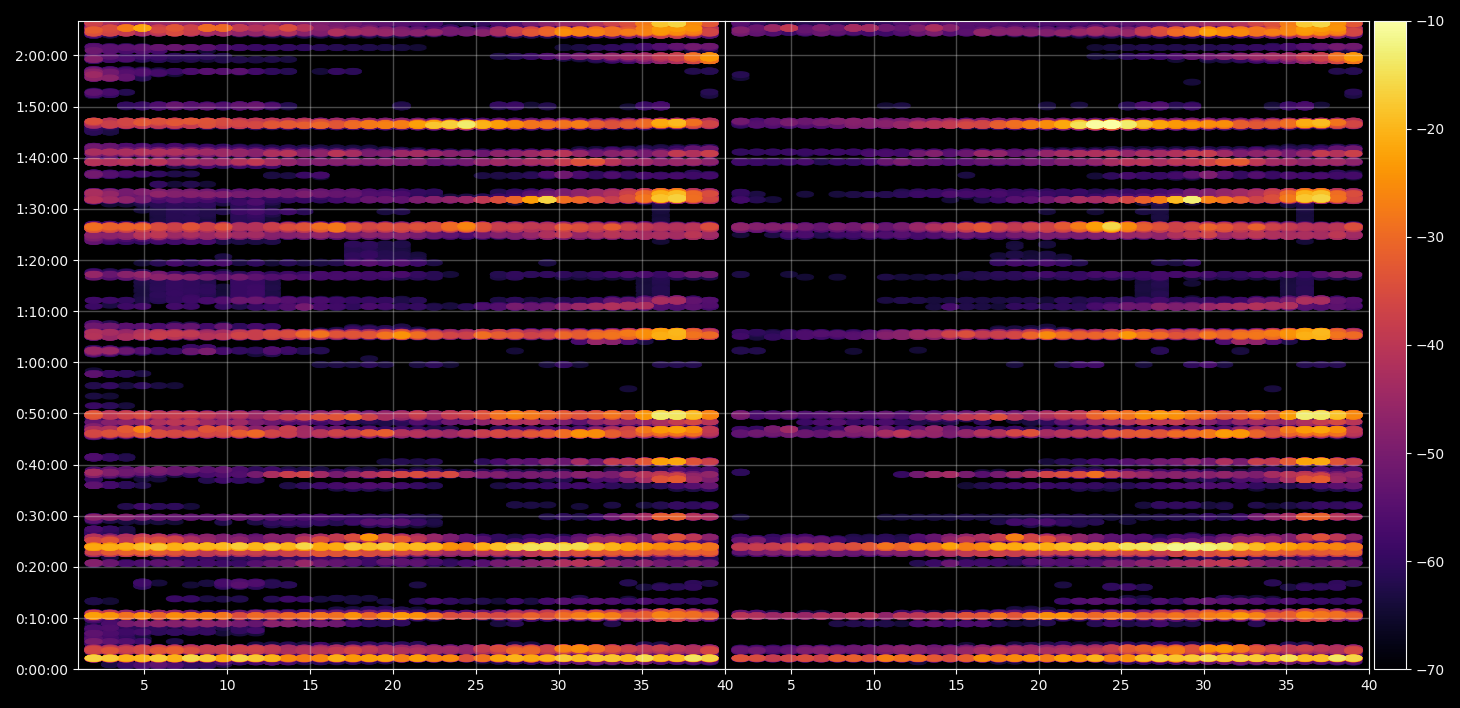
Task: Click x-axis label 40 between the two heatmaps
Action: [x=725, y=685]
